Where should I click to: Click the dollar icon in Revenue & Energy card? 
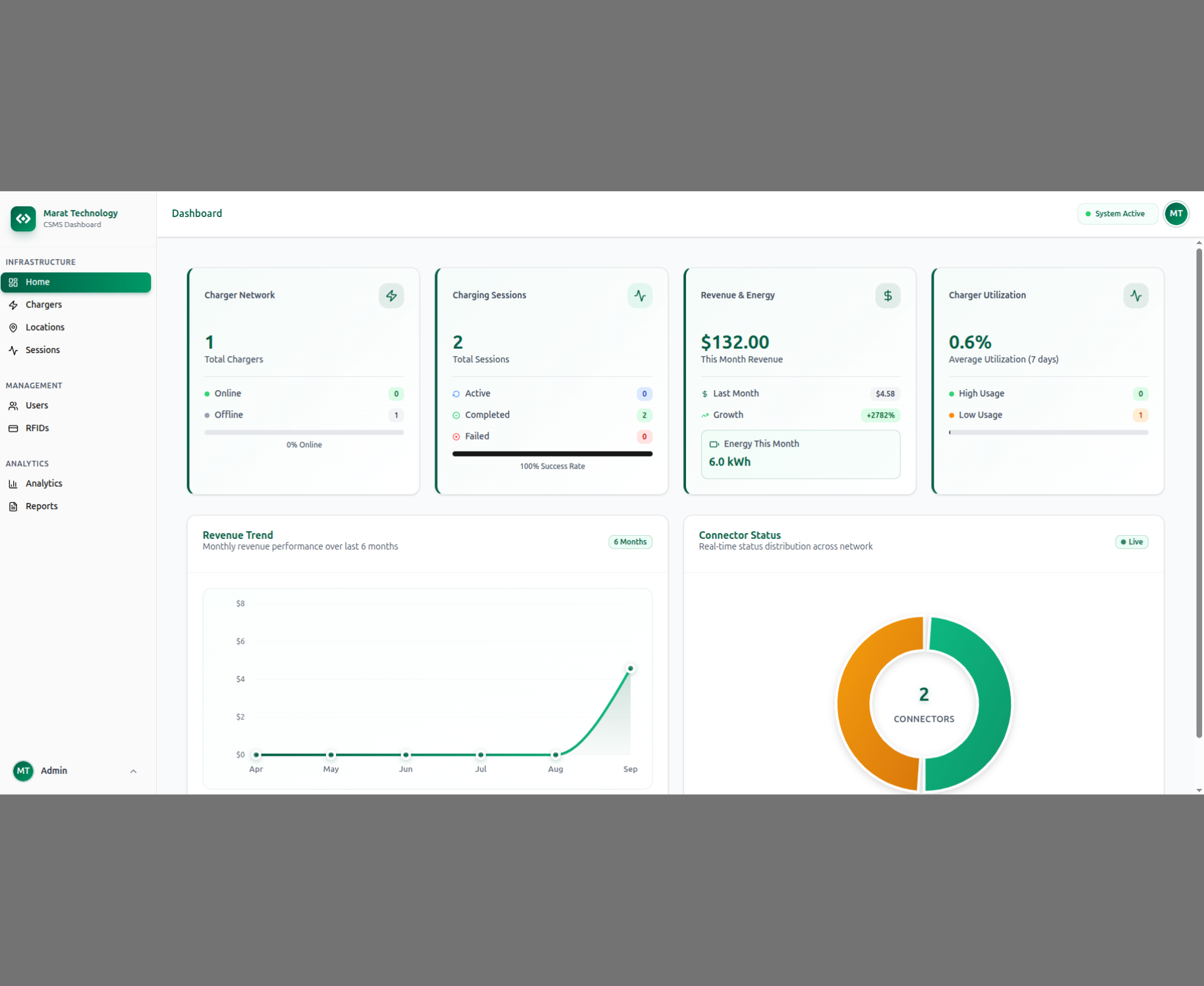[x=887, y=295]
